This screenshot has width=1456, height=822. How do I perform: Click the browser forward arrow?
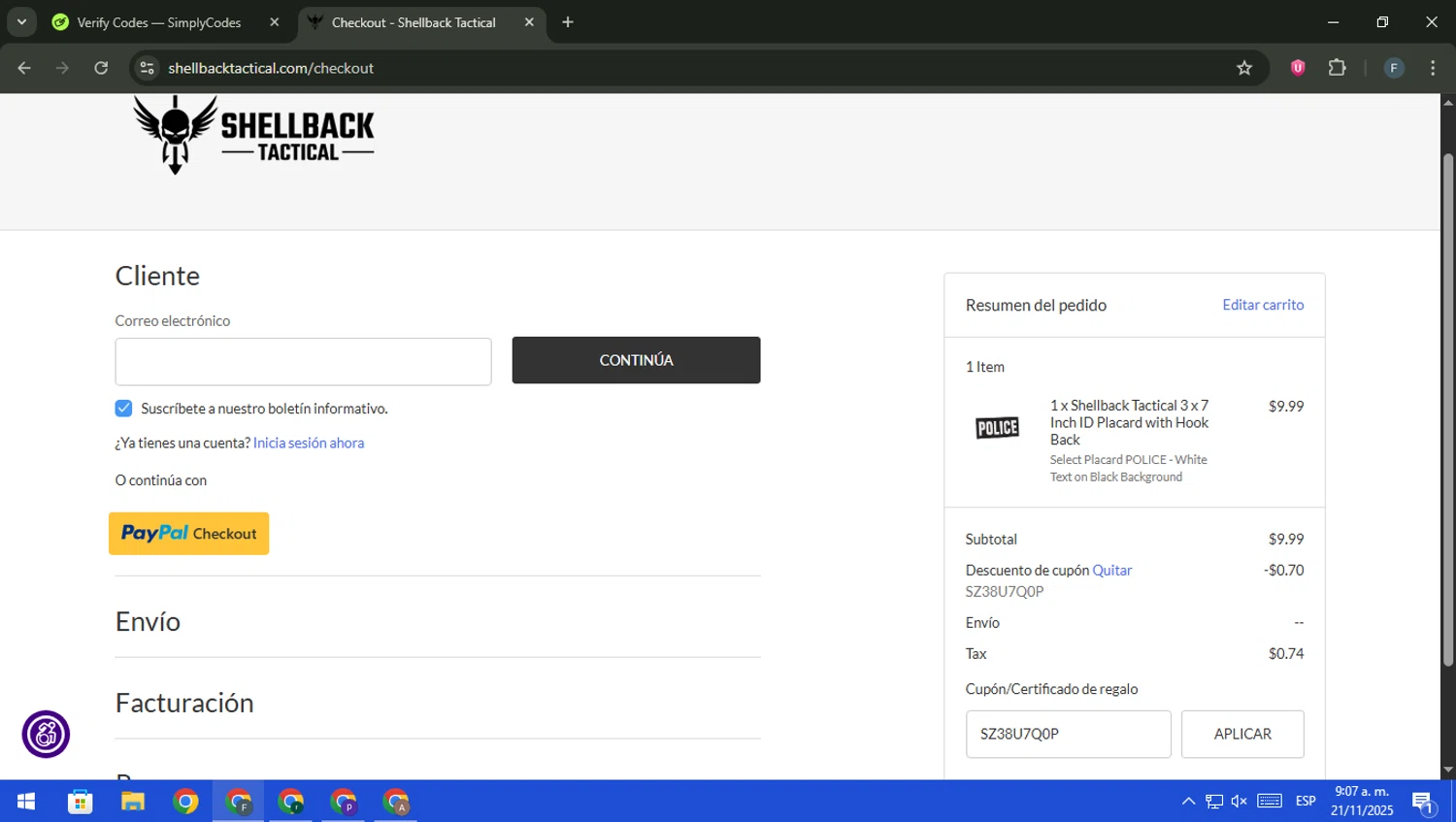coord(62,68)
